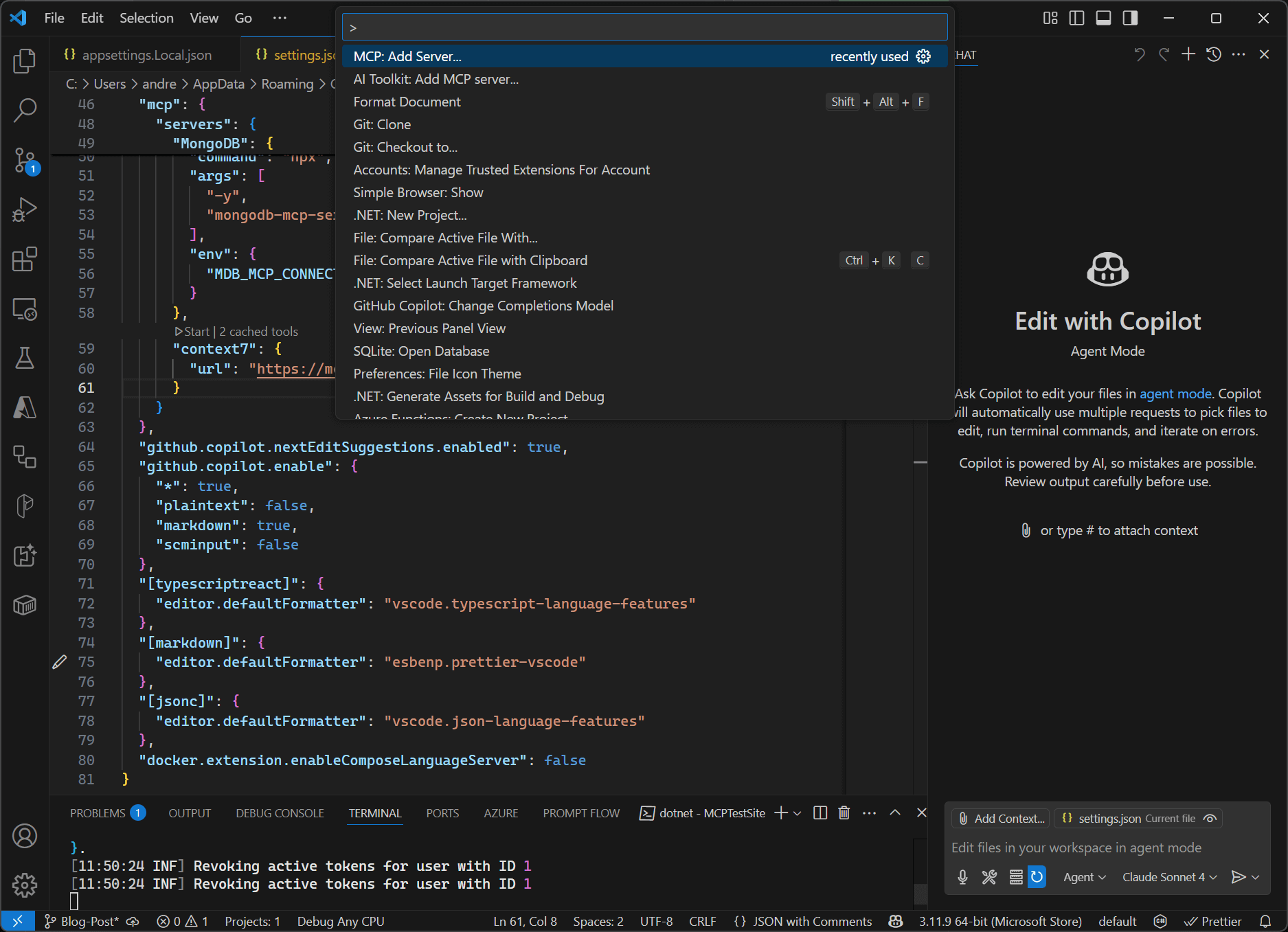Toggle primary side bar visibility
The height and width of the screenshot is (932, 1288).
pyautogui.click(x=1076, y=18)
